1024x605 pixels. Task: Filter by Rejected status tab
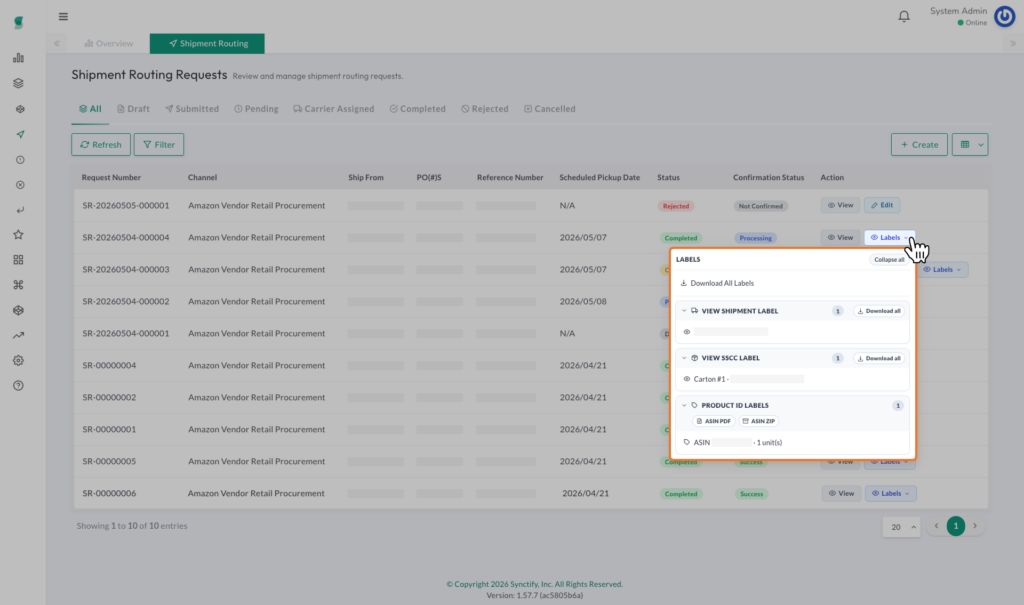pos(485,109)
